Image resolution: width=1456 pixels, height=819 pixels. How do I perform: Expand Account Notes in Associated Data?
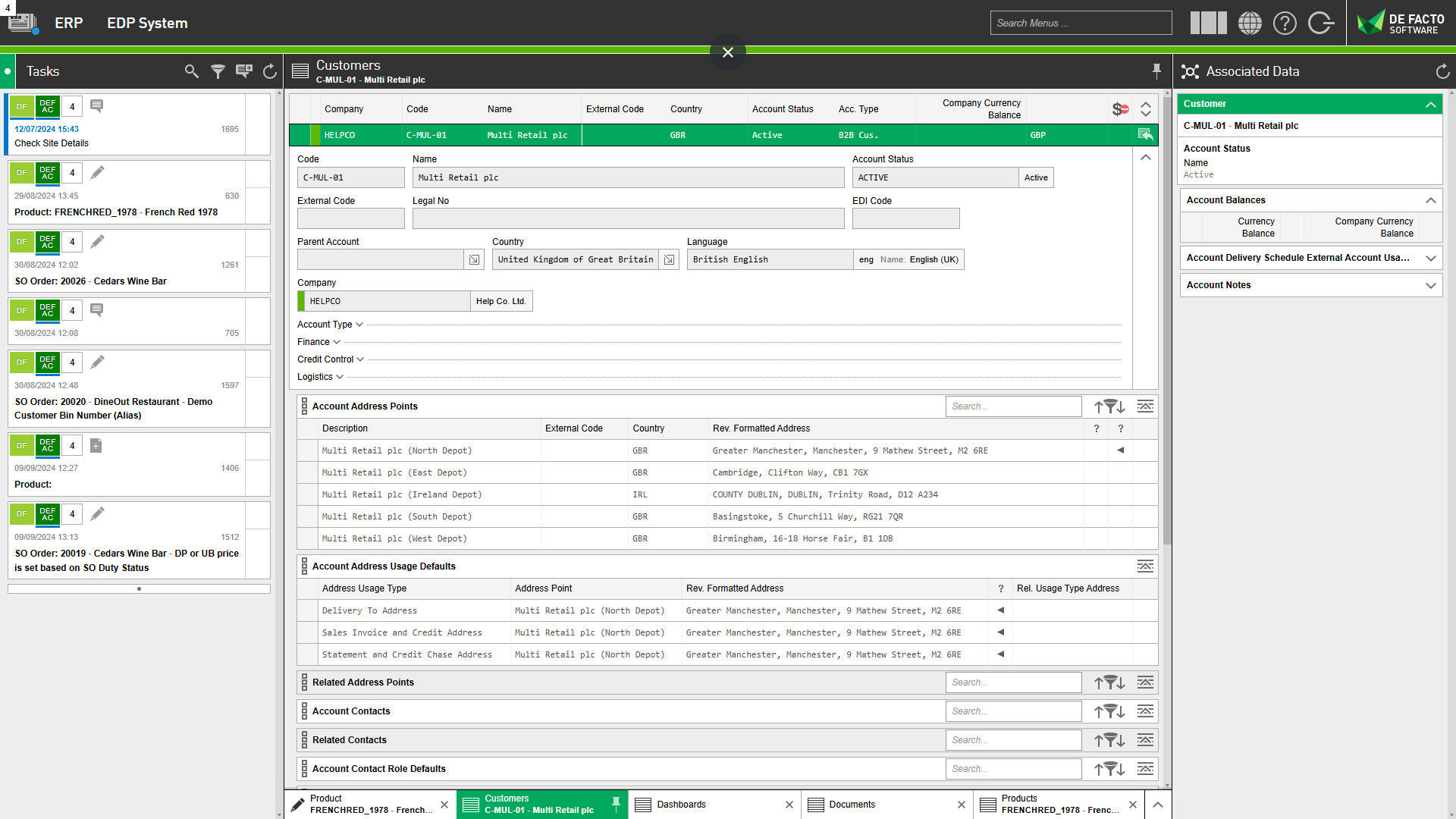pos(1430,285)
